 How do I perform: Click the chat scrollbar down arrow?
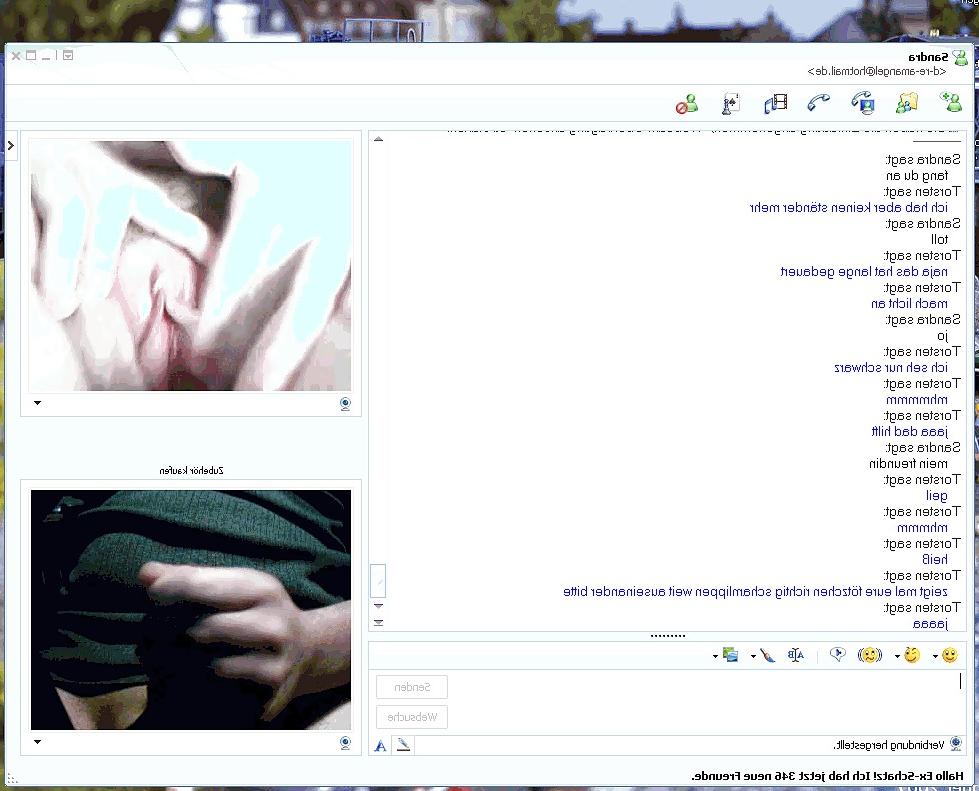[x=378, y=606]
